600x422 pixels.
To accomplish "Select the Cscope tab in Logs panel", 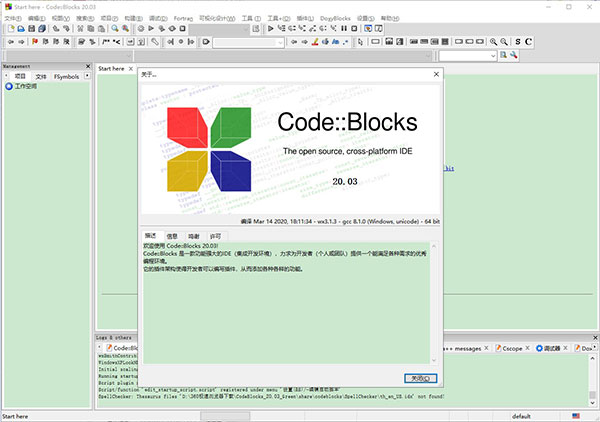I will point(512,348).
